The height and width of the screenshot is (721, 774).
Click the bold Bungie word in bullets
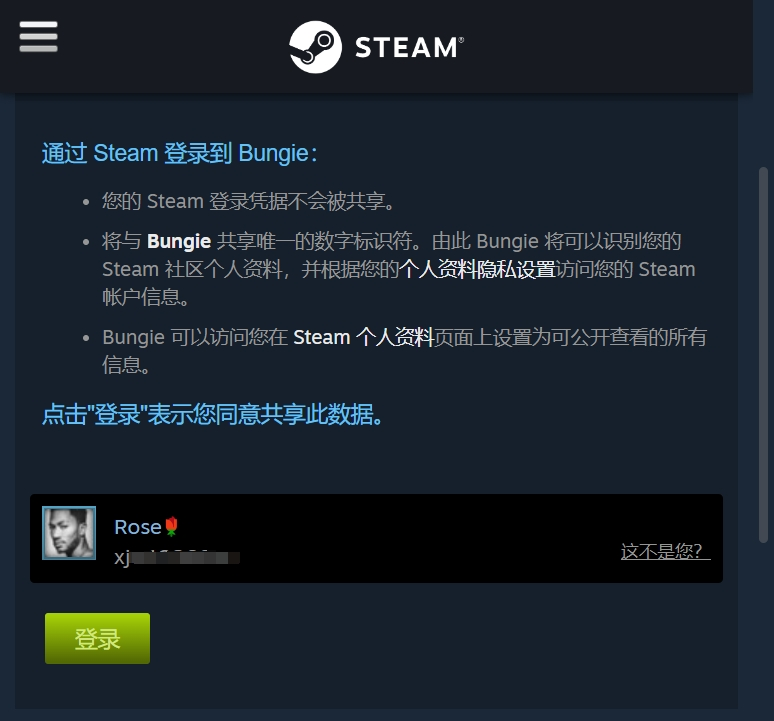tap(179, 241)
